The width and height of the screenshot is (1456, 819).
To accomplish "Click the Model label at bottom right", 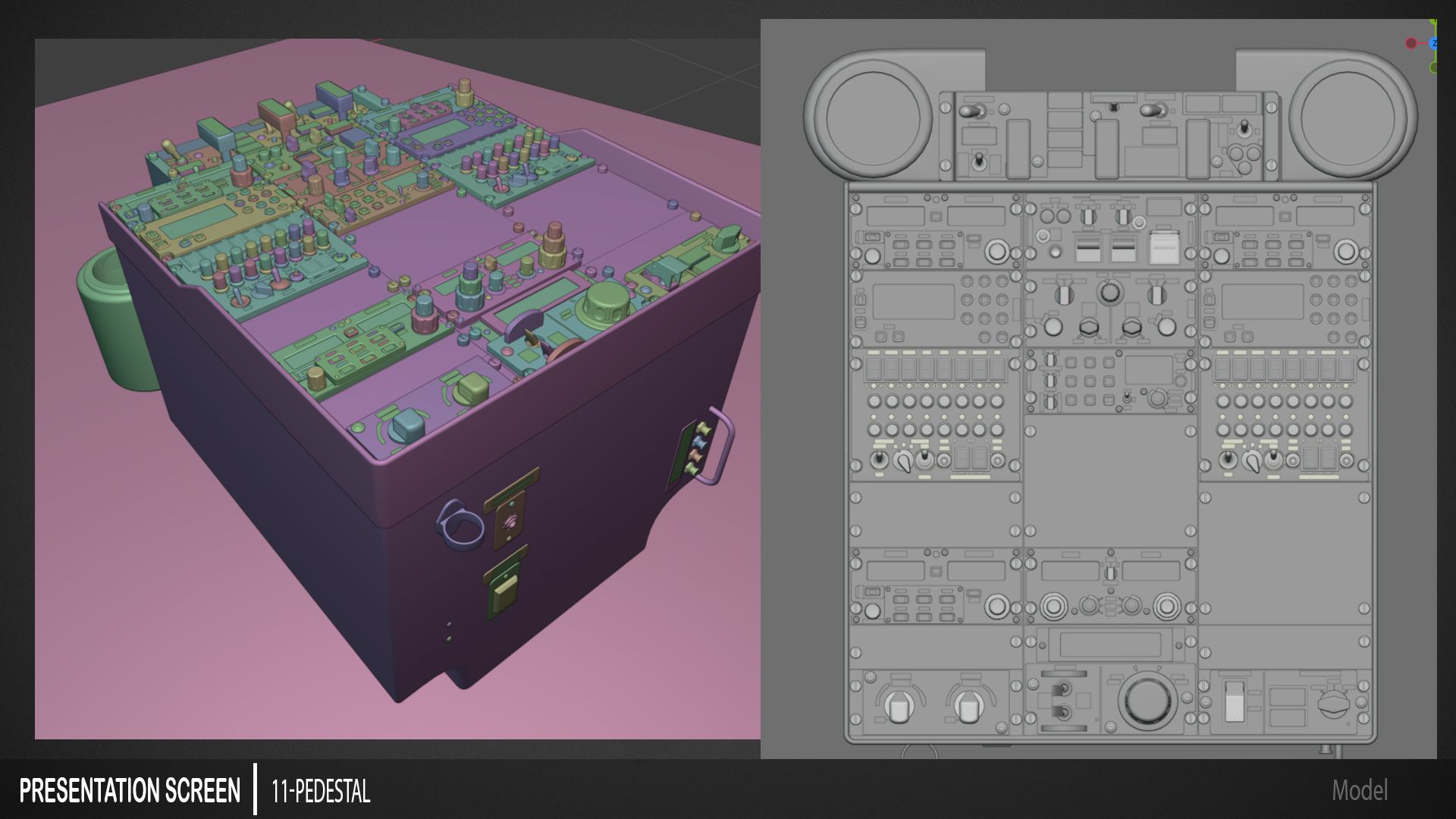I will [x=1360, y=790].
